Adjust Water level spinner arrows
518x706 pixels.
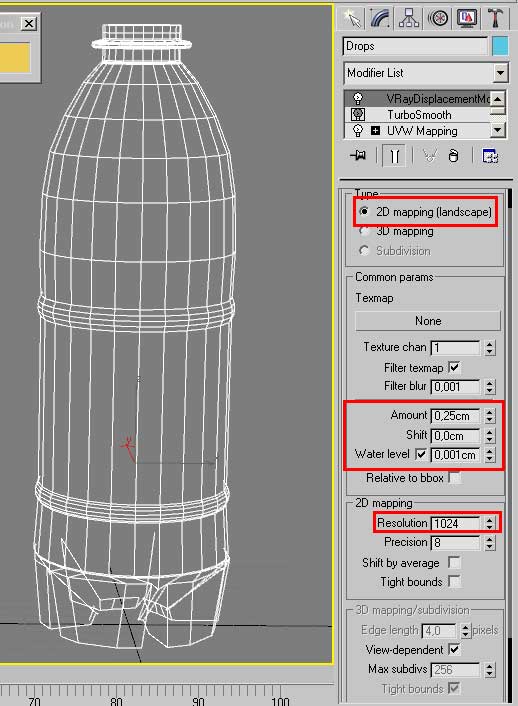click(x=490, y=455)
